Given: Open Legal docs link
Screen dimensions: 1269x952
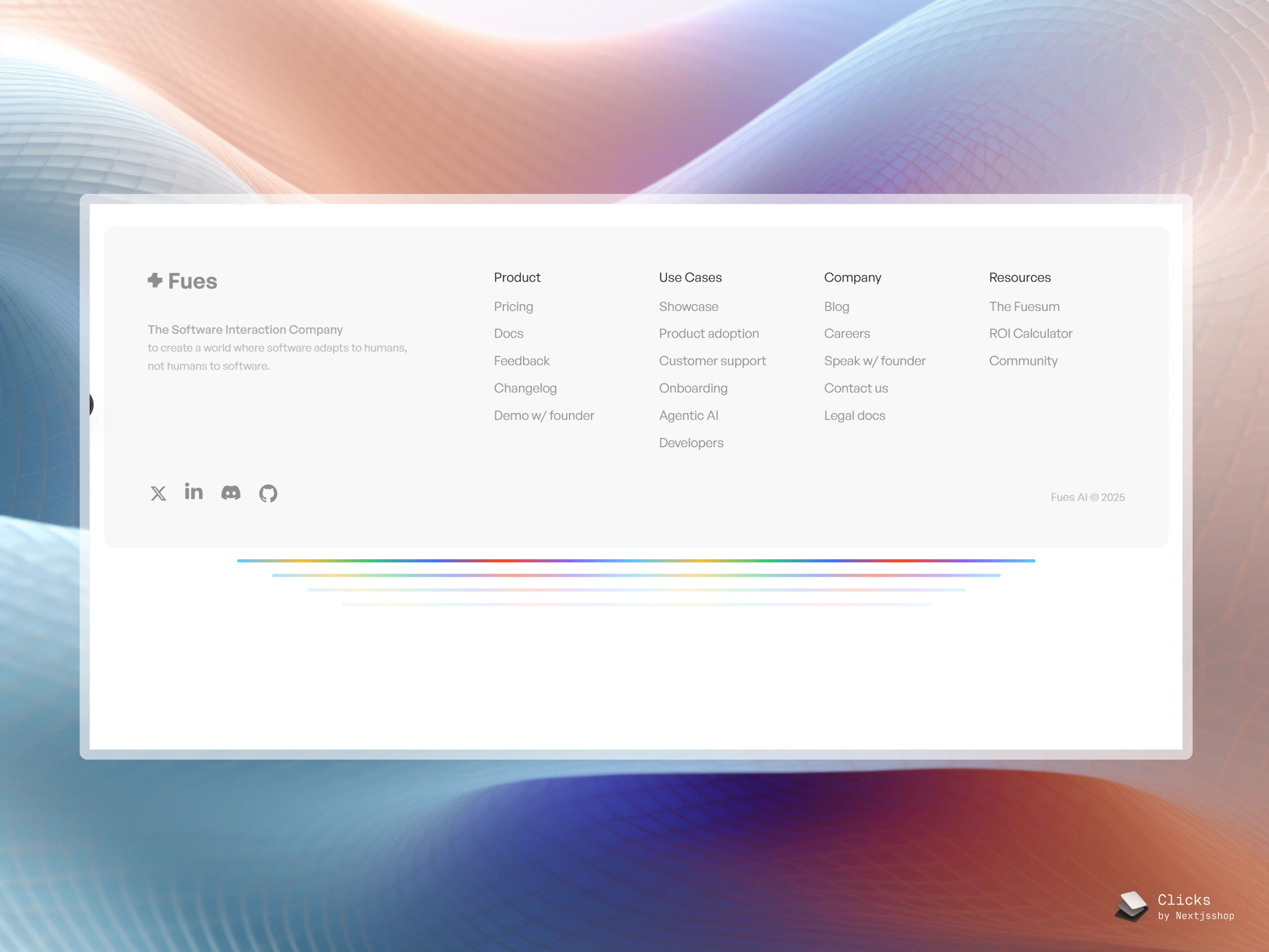Looking at the screenshot, I should (854, 415).
